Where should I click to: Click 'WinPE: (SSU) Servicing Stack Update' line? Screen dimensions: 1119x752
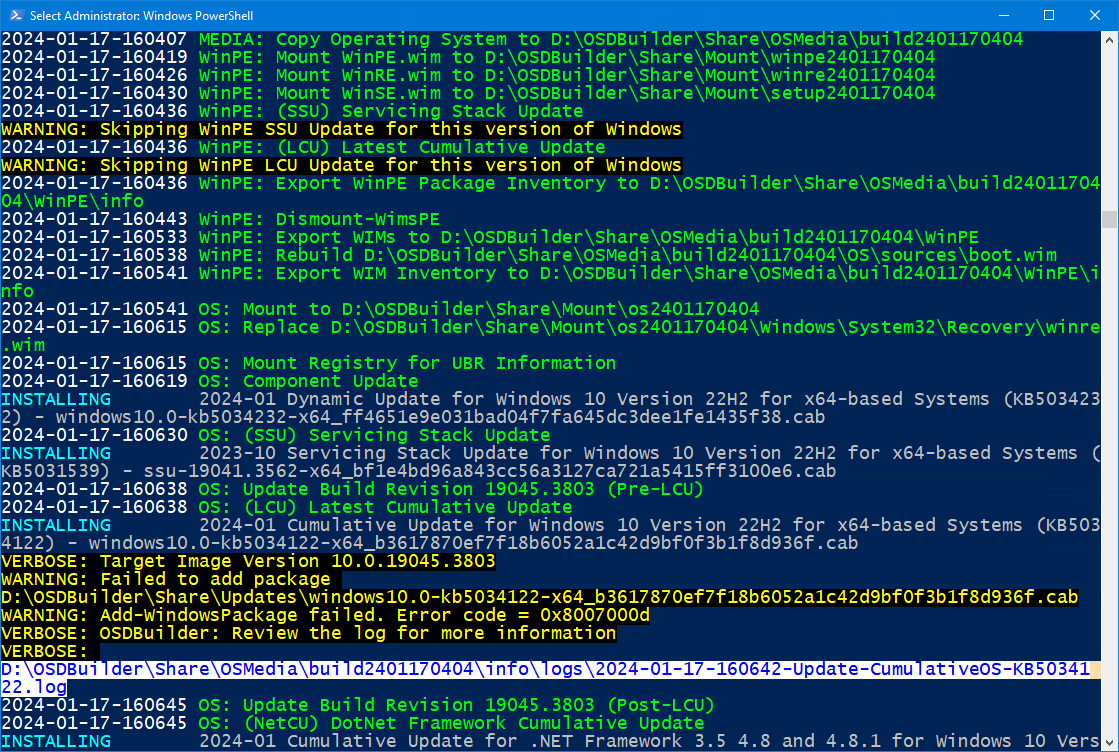pos(293,111)
